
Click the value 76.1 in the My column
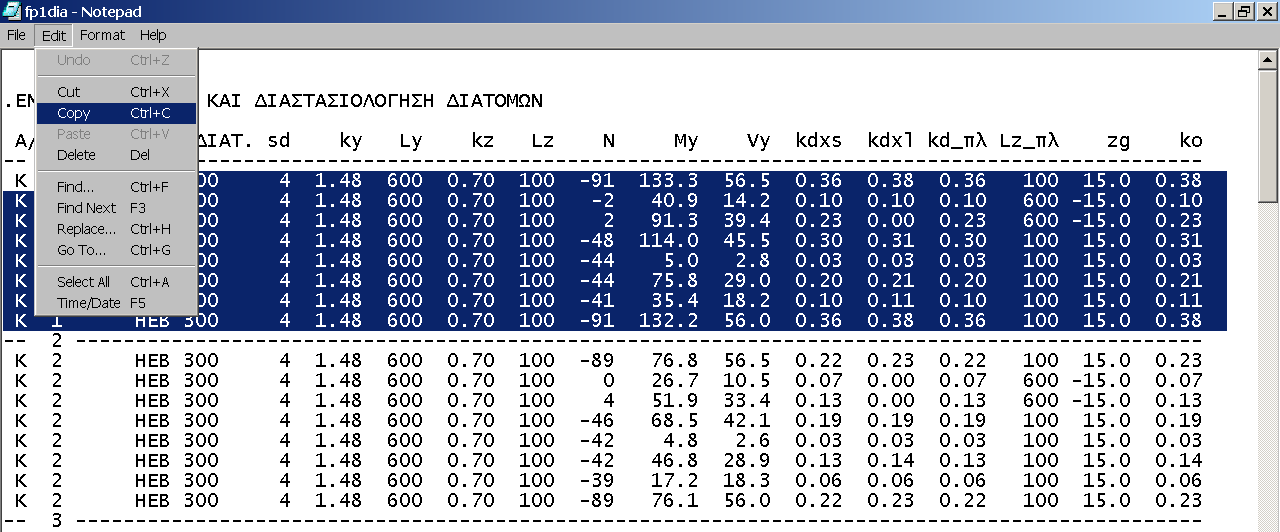(674, 501)
